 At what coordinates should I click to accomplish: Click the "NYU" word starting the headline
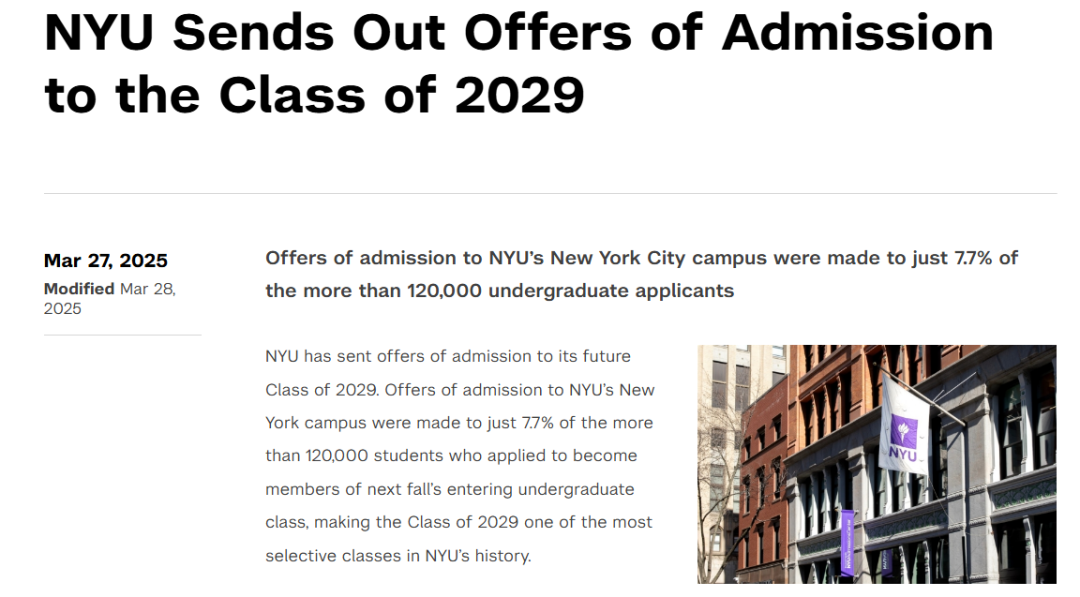point(98,32)
